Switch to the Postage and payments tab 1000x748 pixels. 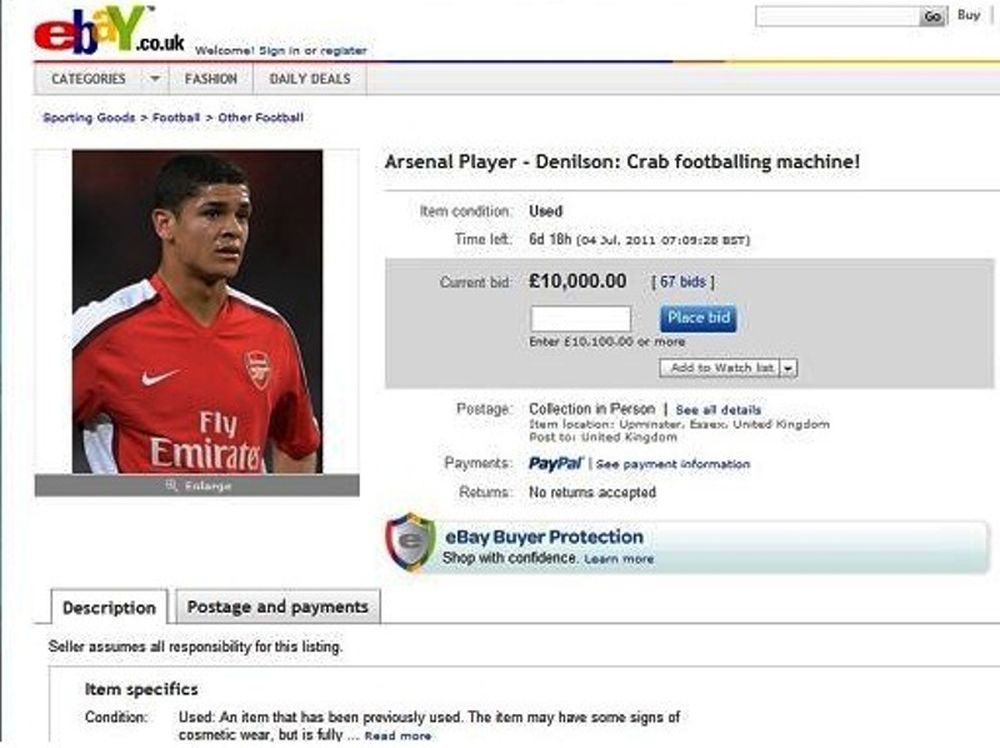pos(278,607)
